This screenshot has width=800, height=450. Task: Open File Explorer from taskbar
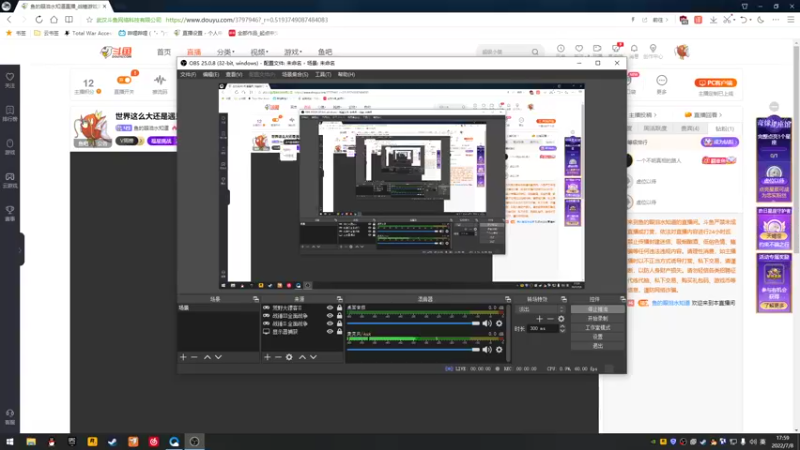[31, 442]
